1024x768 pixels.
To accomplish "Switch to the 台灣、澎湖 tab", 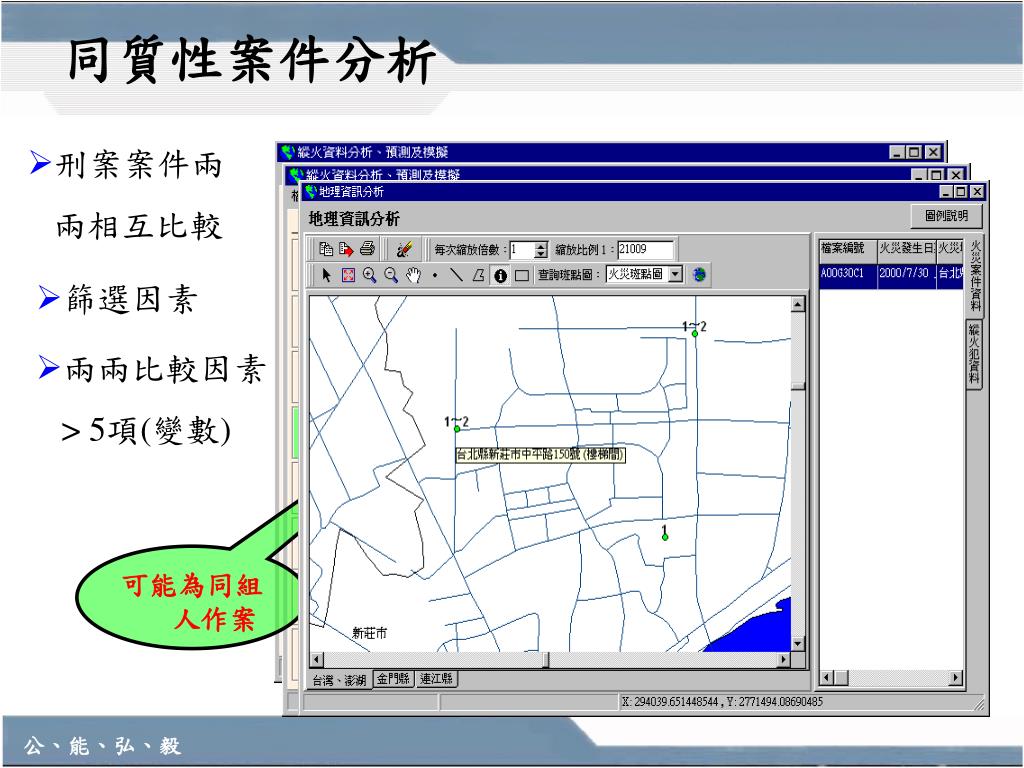I will (339, 680).
